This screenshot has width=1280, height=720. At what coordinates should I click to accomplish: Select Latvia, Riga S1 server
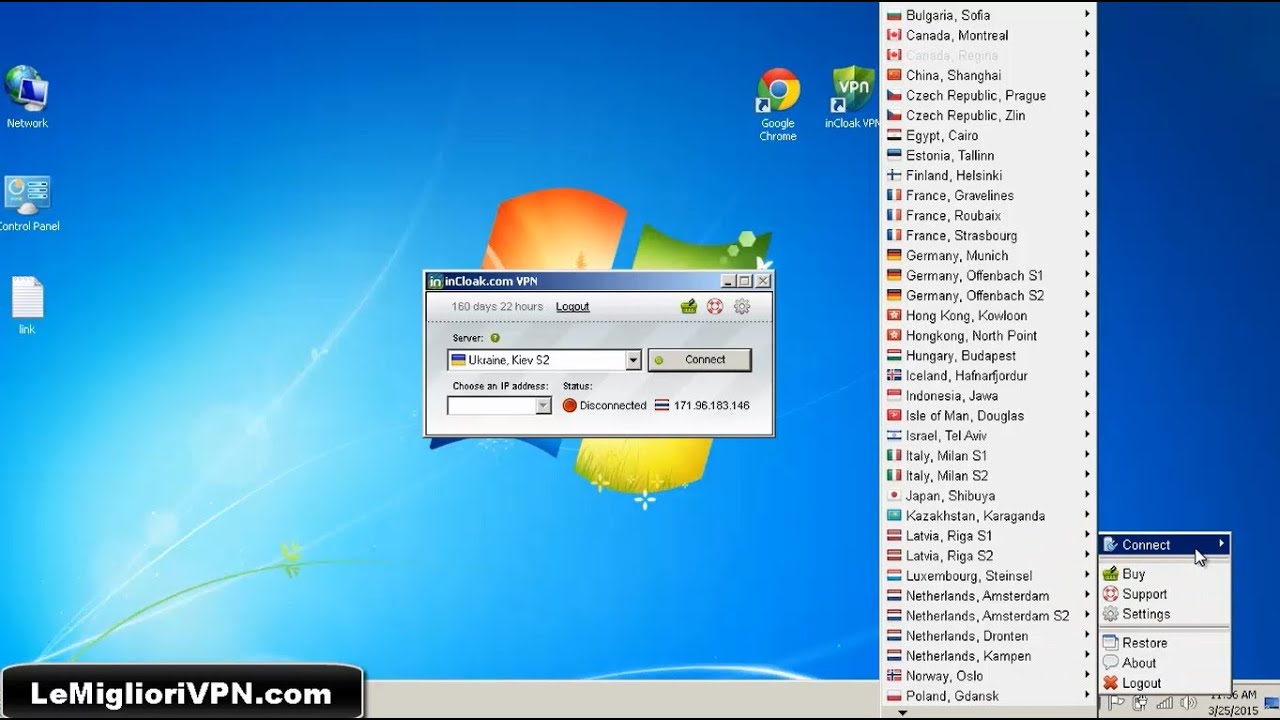(x=988, y=535)
